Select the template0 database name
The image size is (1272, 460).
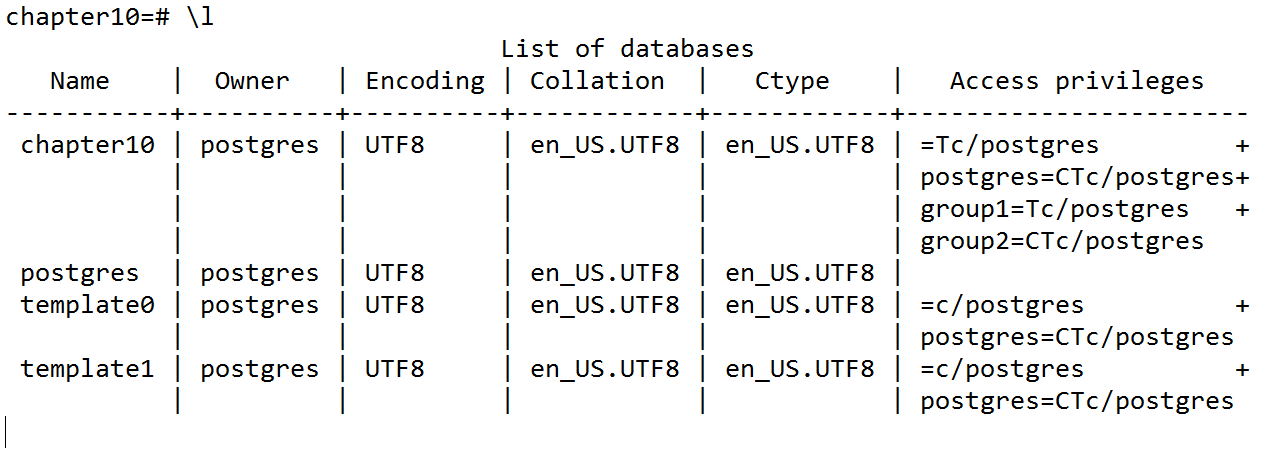(88, 305)
